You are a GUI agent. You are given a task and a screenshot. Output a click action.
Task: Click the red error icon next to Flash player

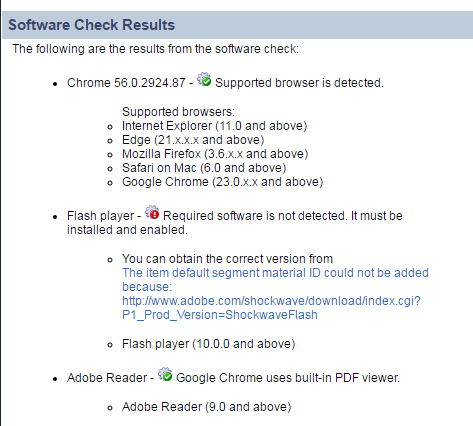(x=152, y=213)
